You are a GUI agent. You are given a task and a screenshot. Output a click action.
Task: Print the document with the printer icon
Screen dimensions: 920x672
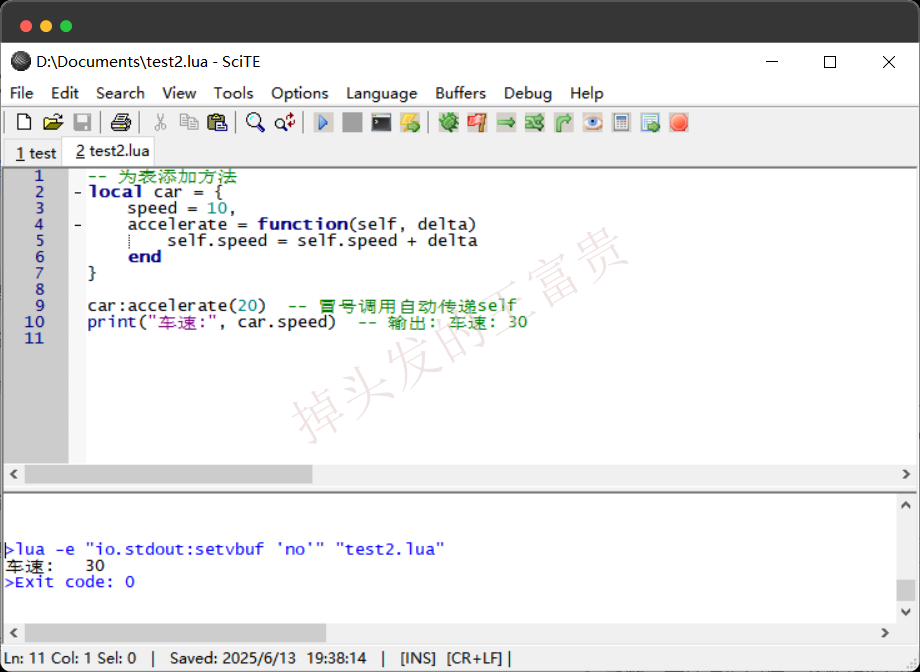[x=121, y=123]
